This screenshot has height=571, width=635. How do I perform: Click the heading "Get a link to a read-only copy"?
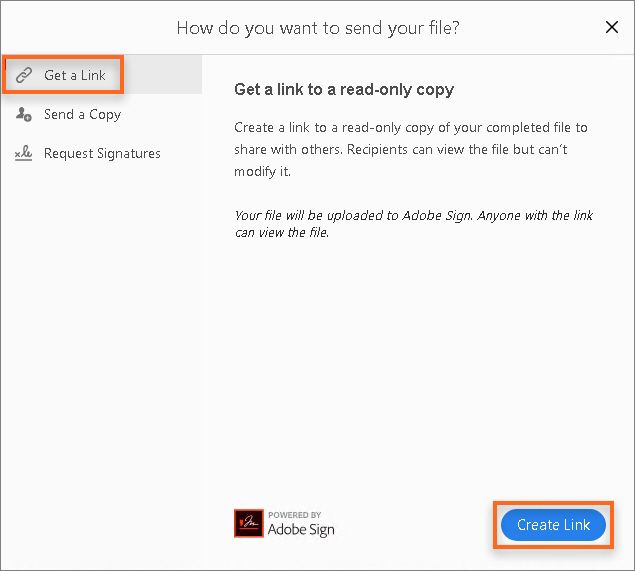coord(344,90)
